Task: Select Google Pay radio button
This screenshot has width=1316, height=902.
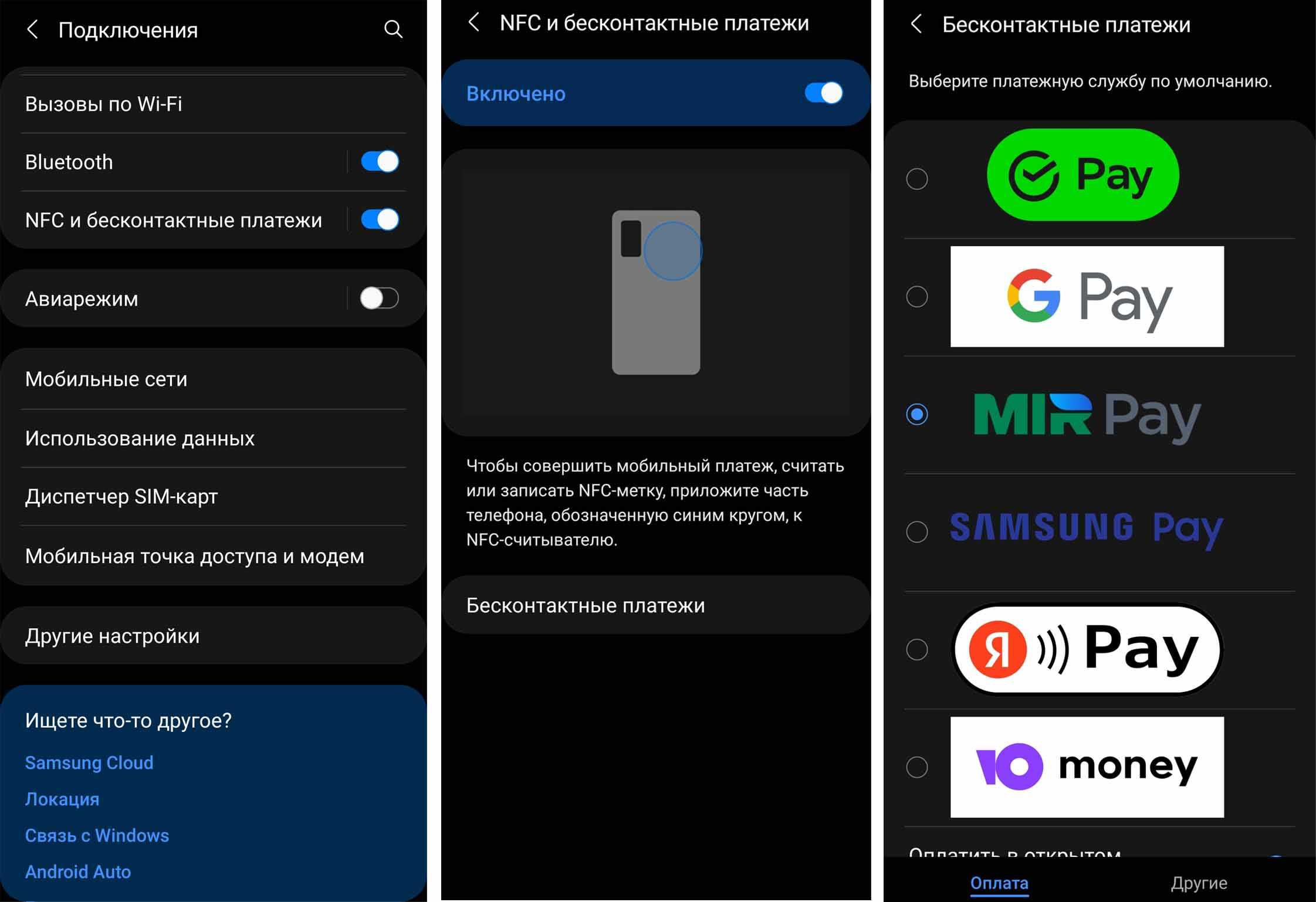Action: coord(917,297)
